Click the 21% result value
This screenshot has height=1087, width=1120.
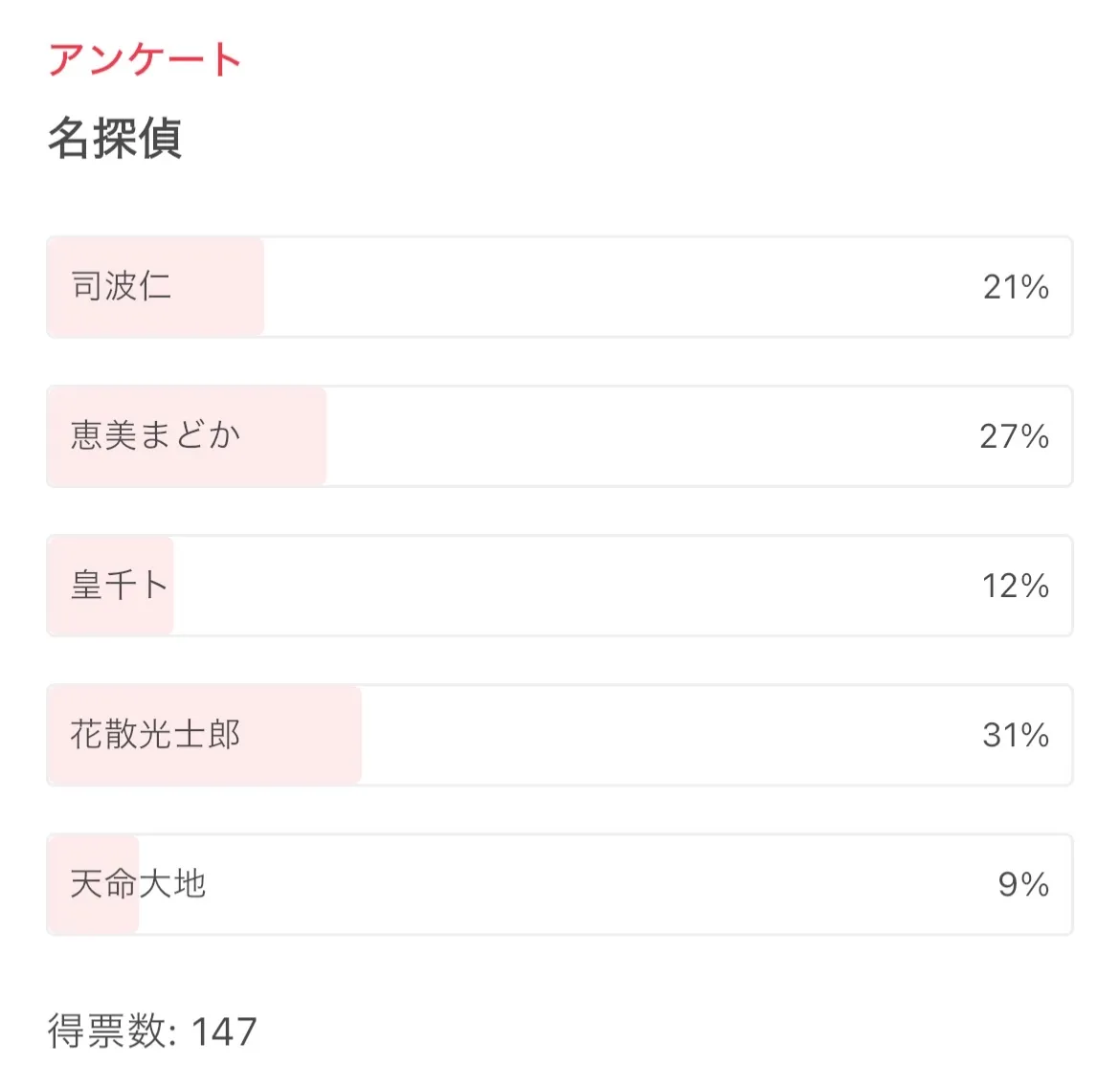point(1016,287)
